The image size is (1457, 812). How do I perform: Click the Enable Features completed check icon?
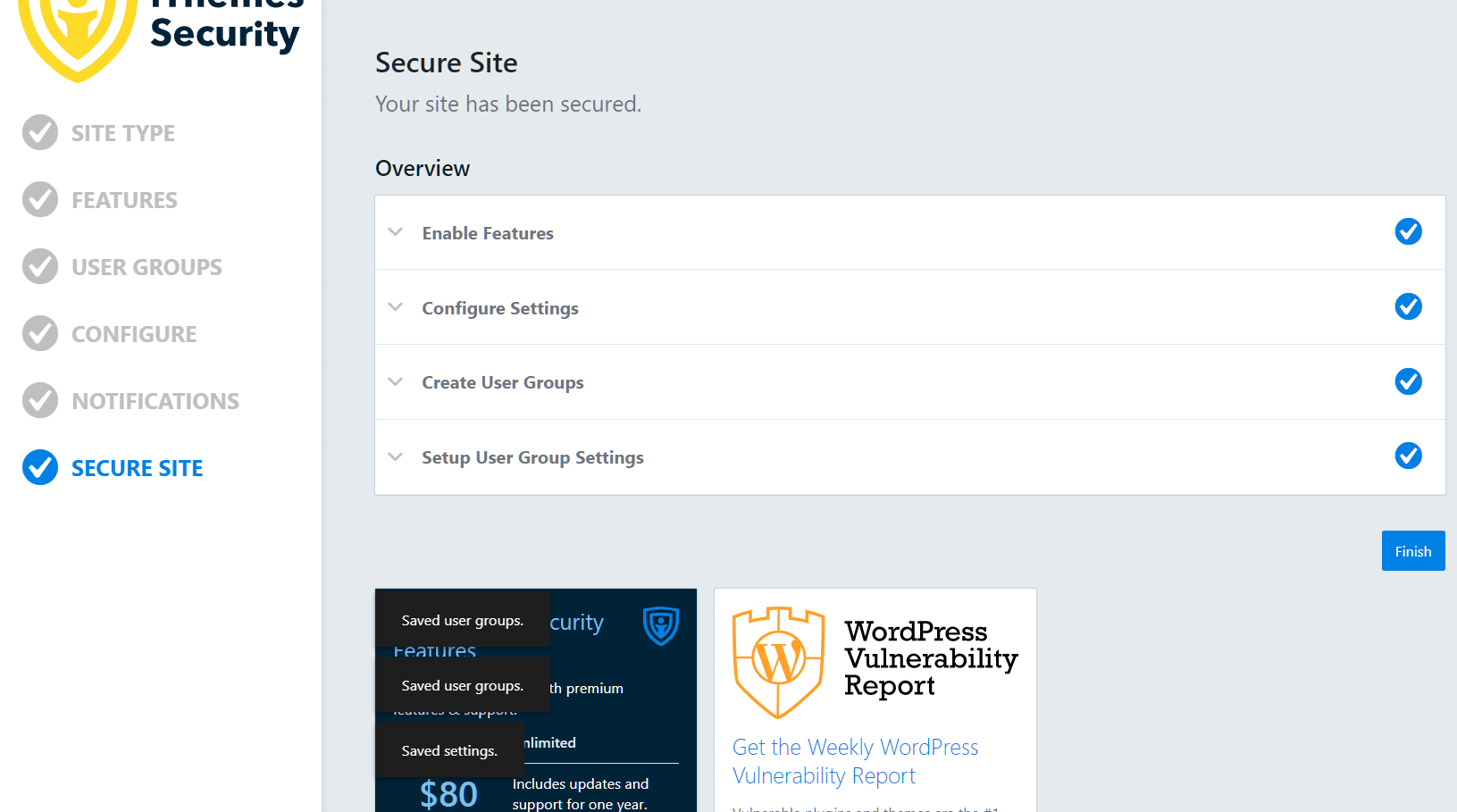(1409, 231)
